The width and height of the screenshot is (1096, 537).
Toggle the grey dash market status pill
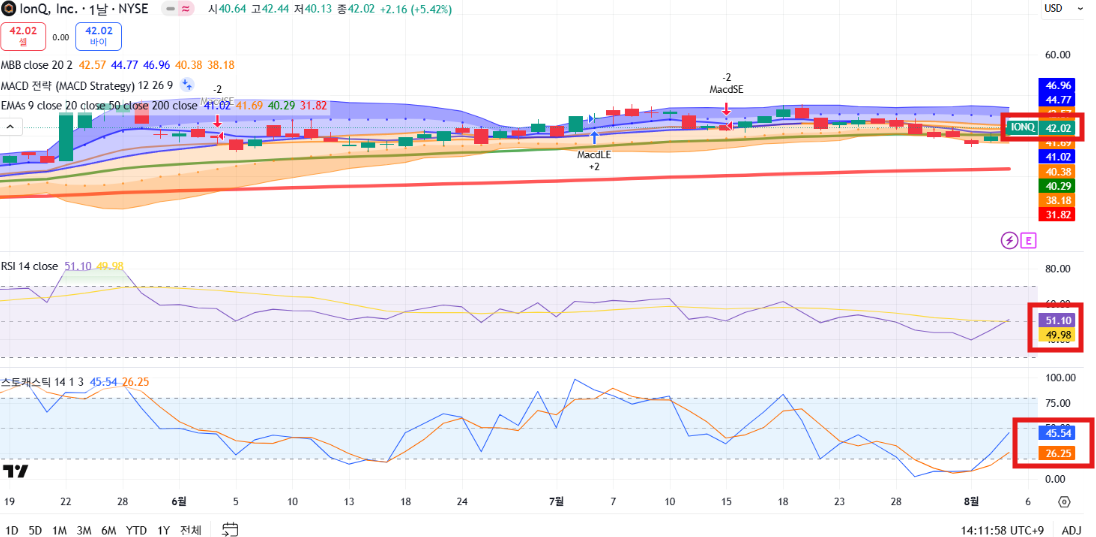pos(168,10)
